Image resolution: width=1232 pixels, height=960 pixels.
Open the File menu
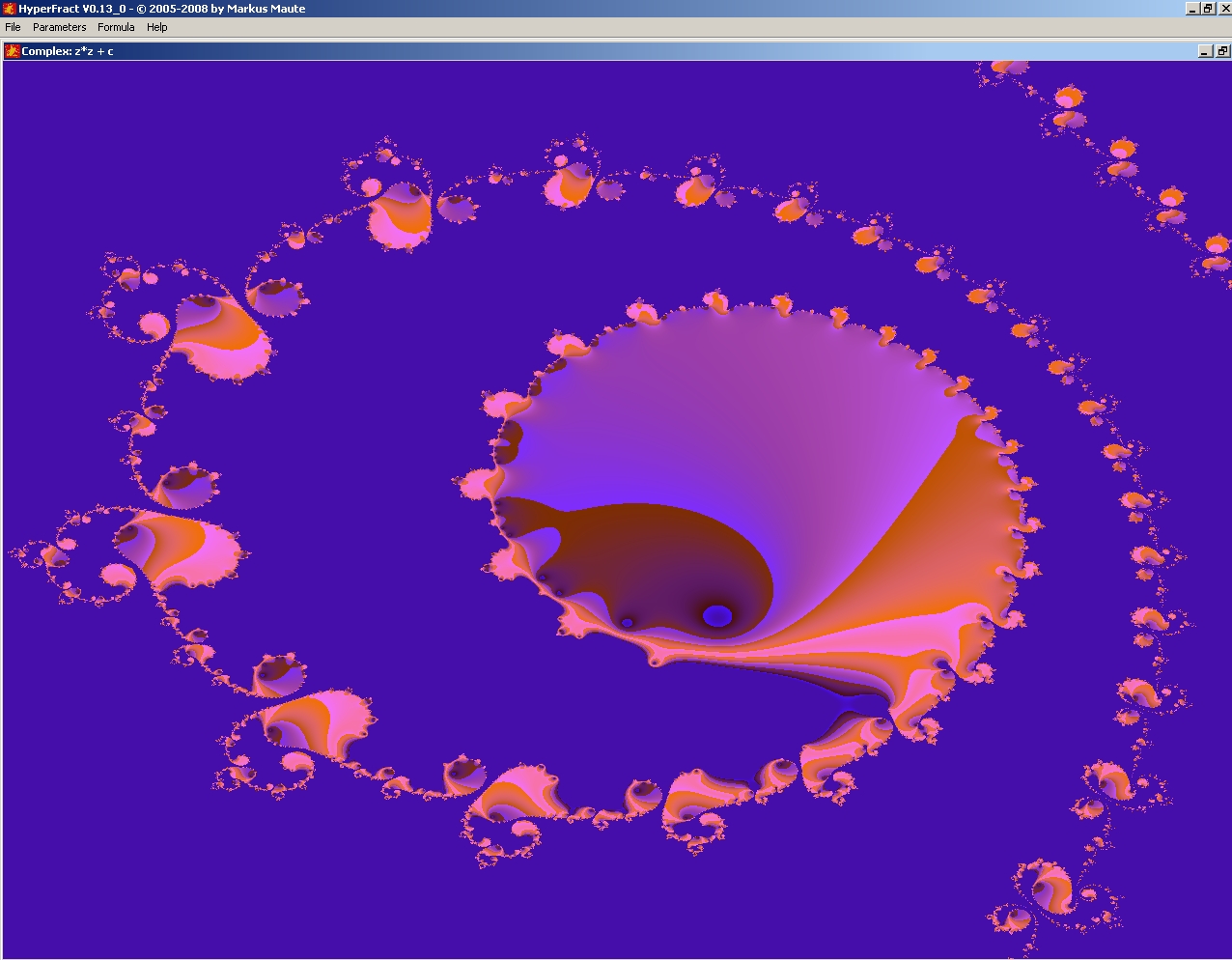[13, 27]
